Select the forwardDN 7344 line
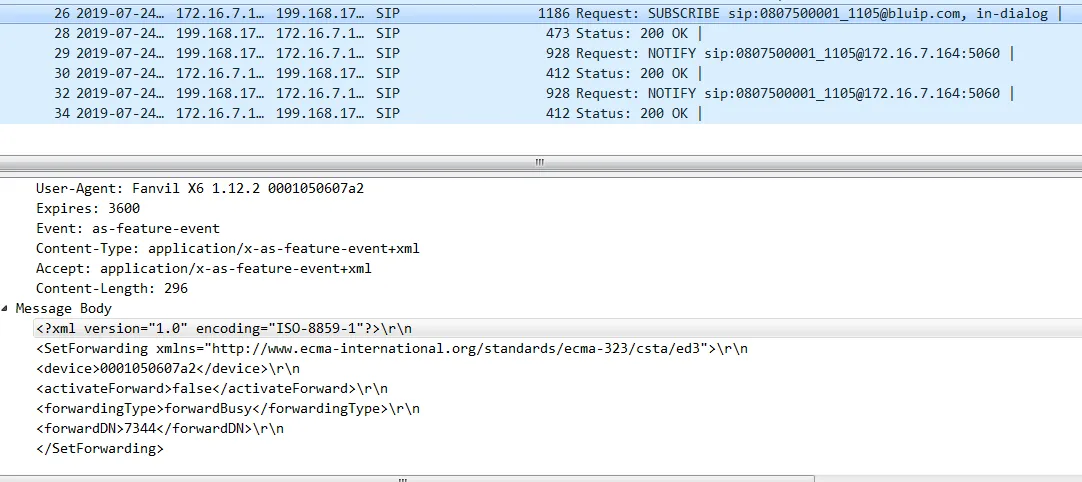This screenshot has width=1082, height=482. pos(160,429)
